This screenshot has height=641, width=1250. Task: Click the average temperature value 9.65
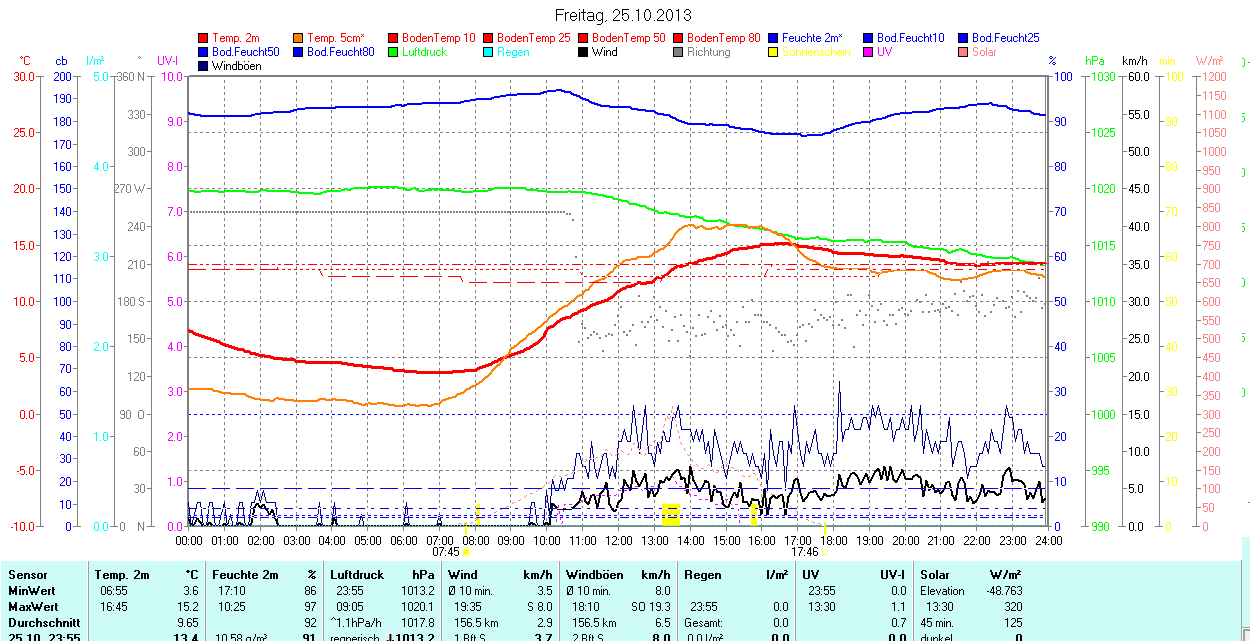(188, 623)
